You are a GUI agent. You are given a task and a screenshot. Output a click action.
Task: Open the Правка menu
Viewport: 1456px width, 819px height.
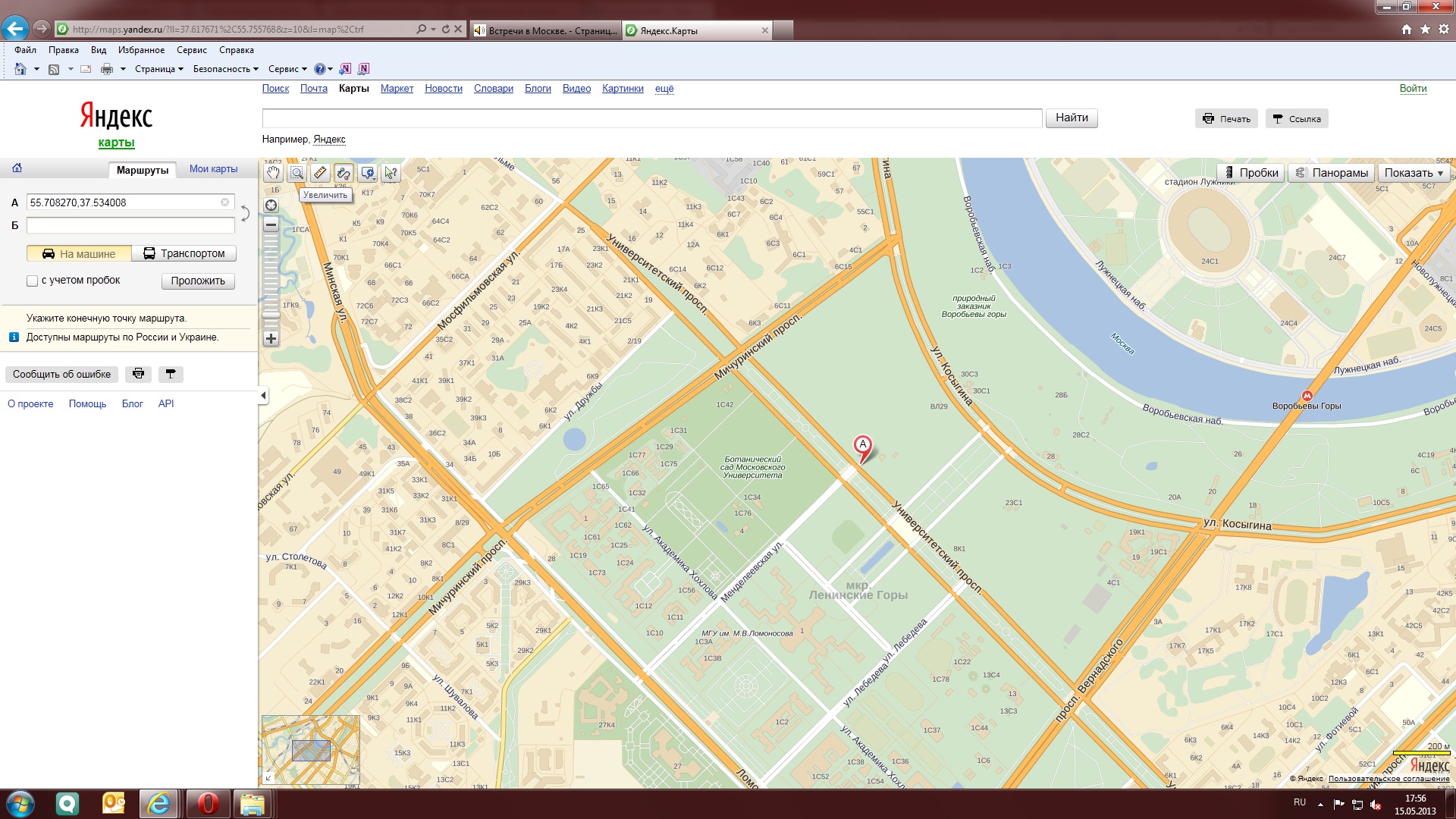point(64,50)
